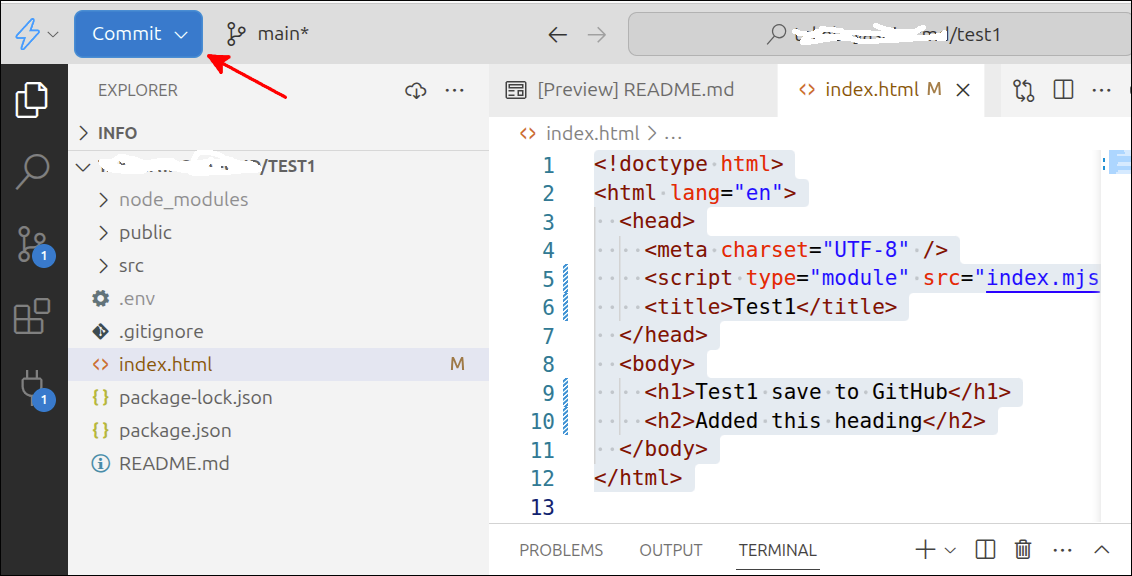Collapse the panel with the chevron up
The height and width of the screenshot is (576, 1132).
point(1102,549)
